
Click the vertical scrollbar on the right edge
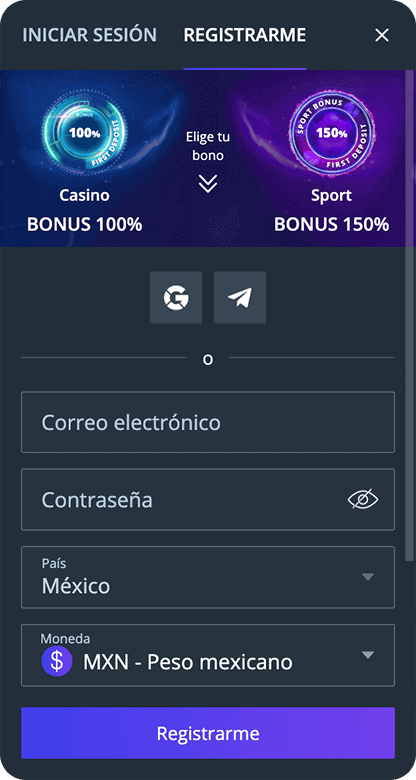click(x=410, y=316)
